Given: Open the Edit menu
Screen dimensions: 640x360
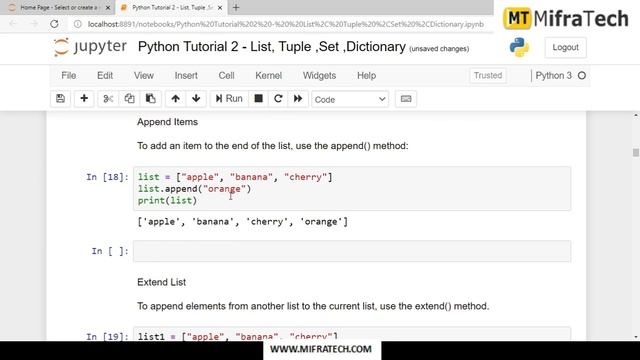Looking at the screenshot, I should 105,76.
